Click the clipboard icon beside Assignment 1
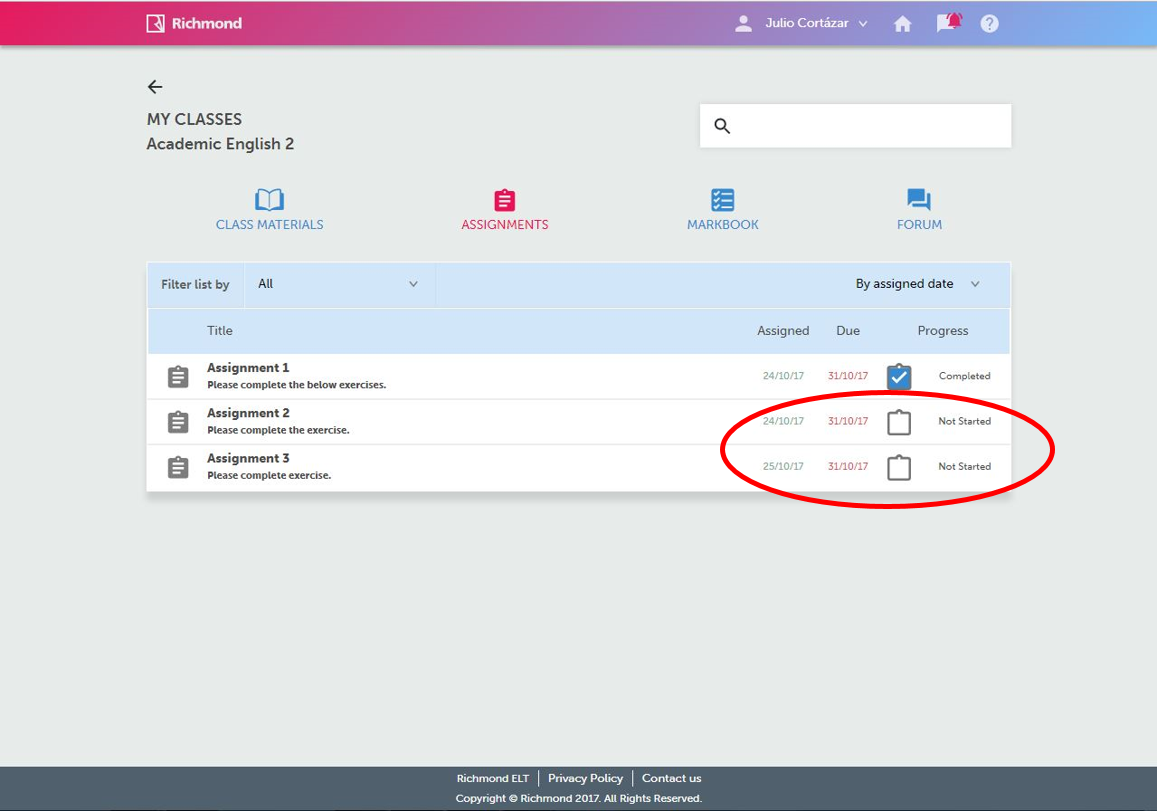Screen dimensions: 1157x811 point(178,377)
